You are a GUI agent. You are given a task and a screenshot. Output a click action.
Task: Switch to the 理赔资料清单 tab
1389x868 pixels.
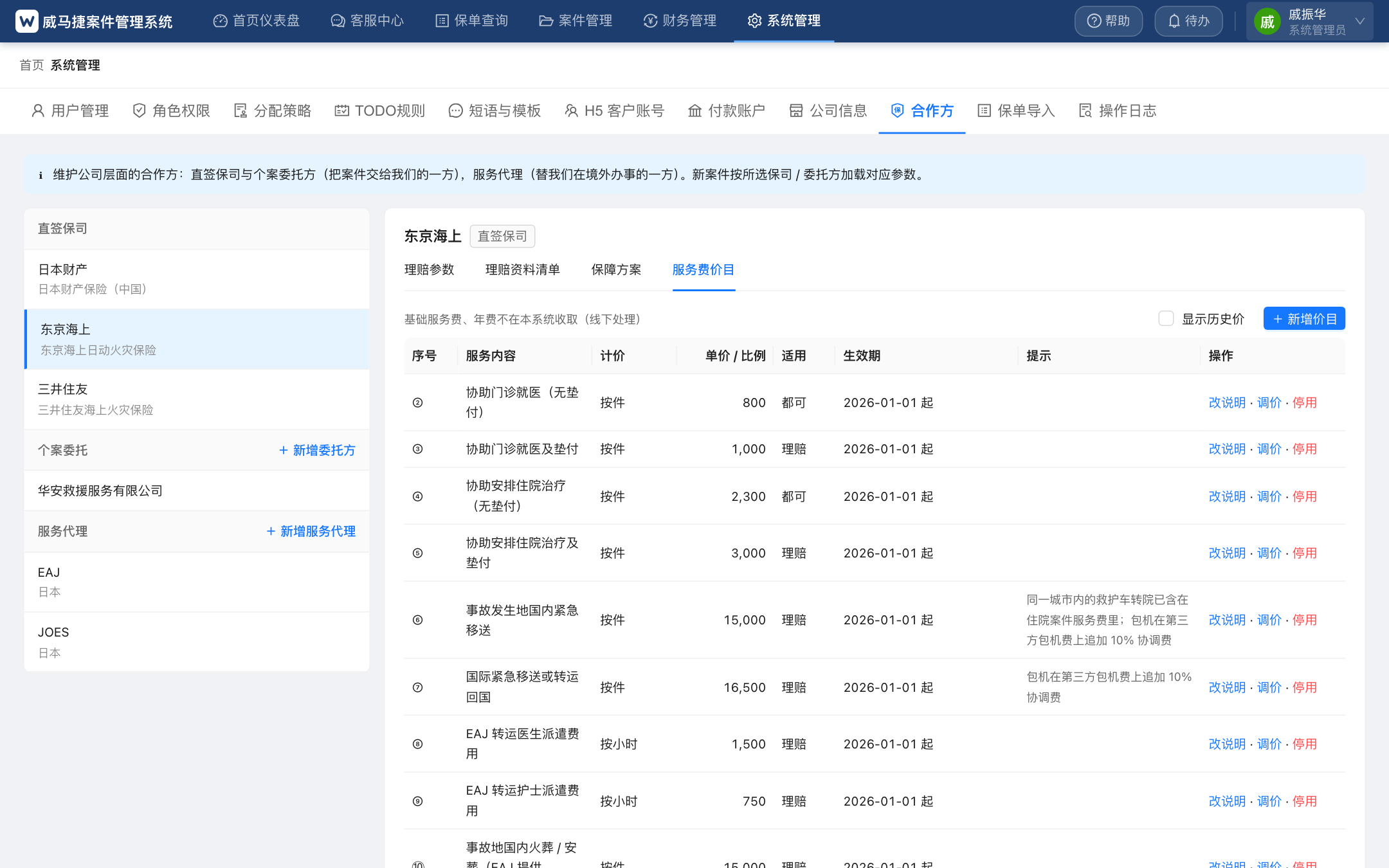click(522, 269)
